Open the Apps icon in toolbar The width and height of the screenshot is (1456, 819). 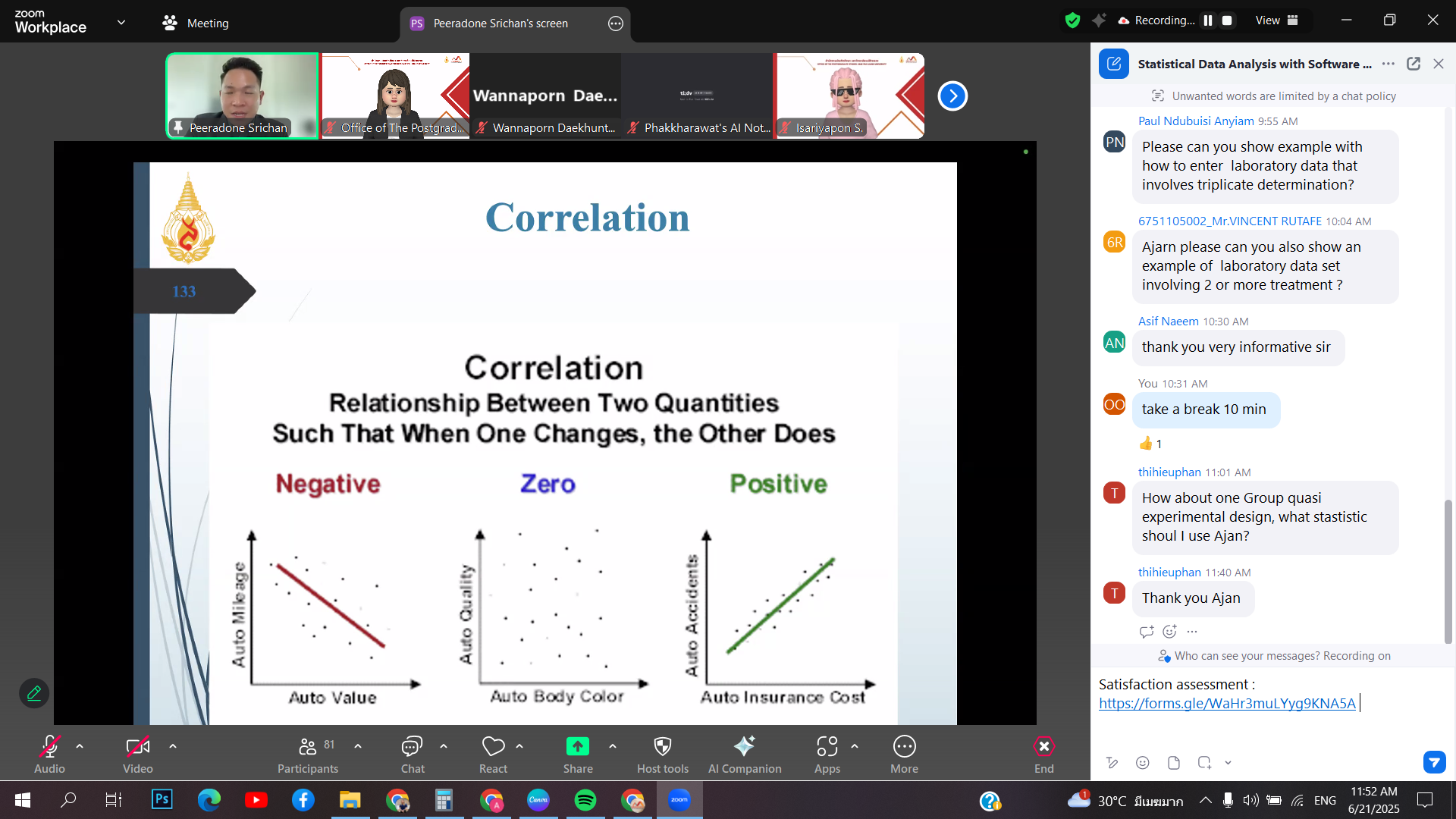click(827, 747)
